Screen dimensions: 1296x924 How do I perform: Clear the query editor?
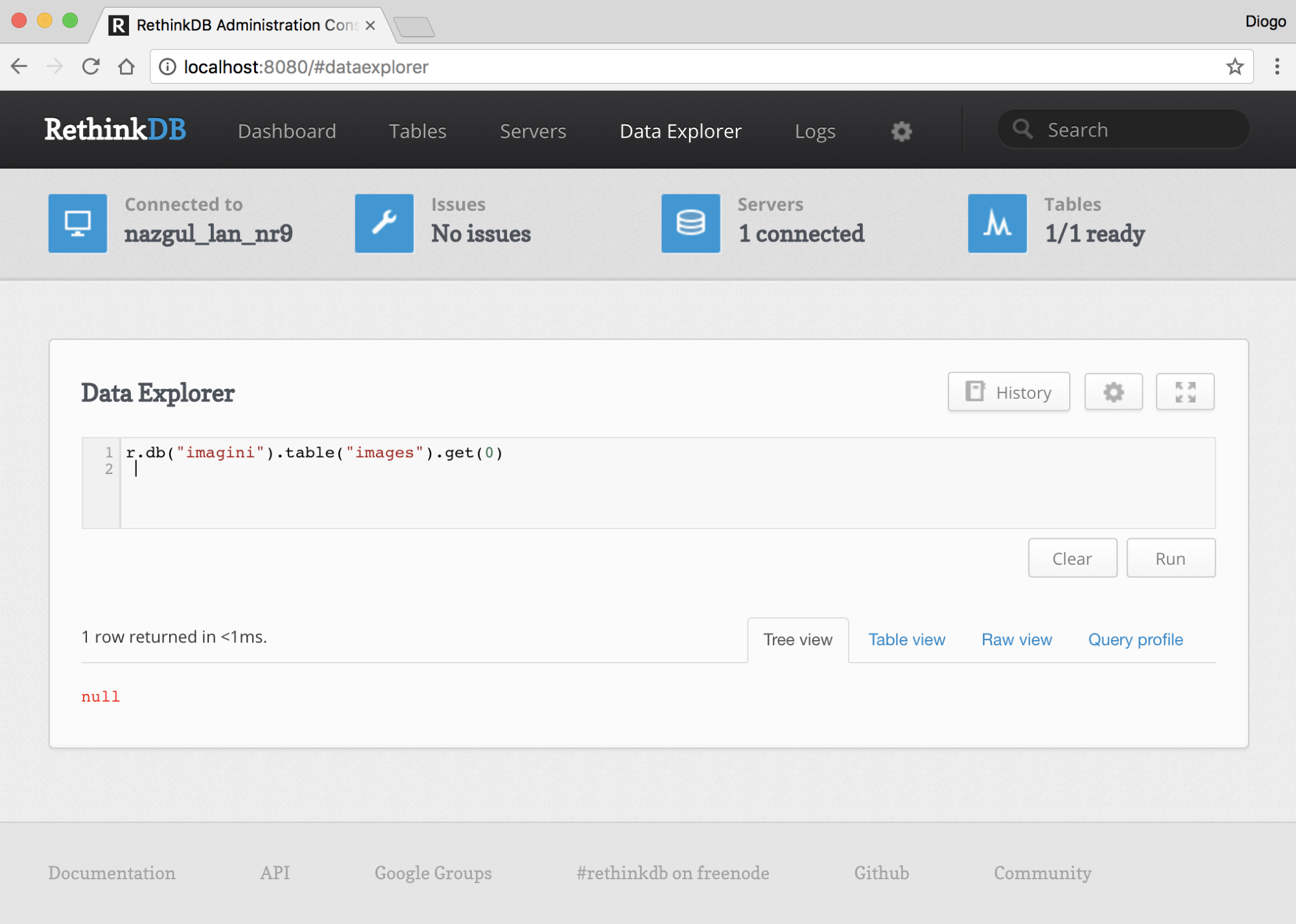[x=1072, y=558]
